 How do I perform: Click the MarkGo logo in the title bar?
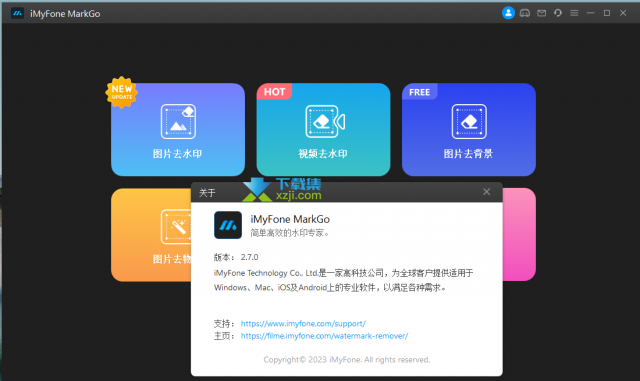coord(17,13)
